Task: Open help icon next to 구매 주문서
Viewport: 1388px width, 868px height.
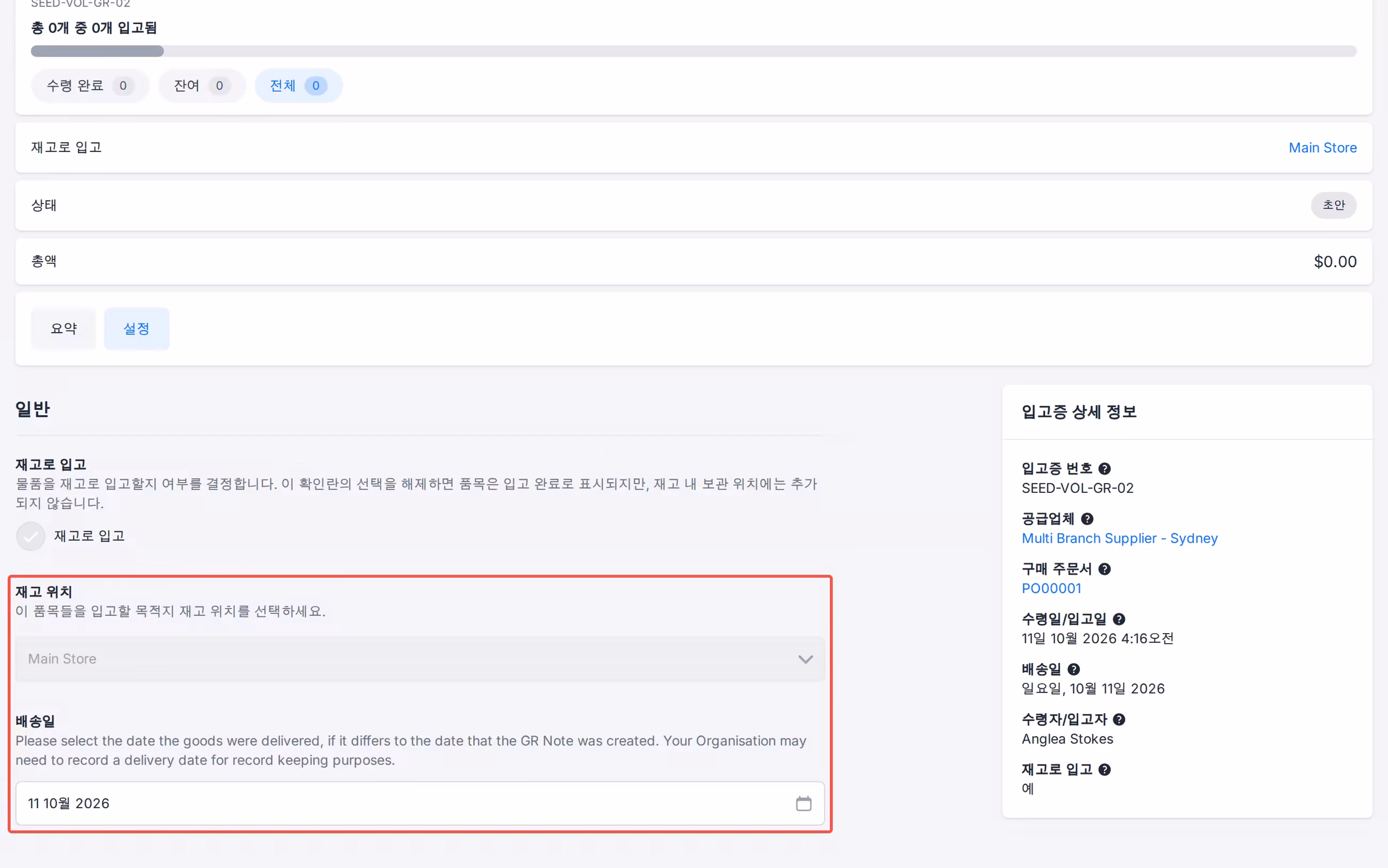Action: (1104, 569)
